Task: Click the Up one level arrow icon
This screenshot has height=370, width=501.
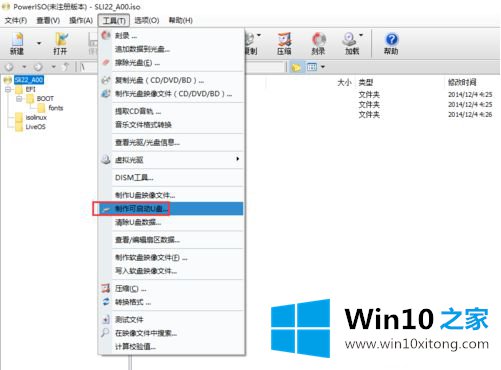Action: pos(66,67)
